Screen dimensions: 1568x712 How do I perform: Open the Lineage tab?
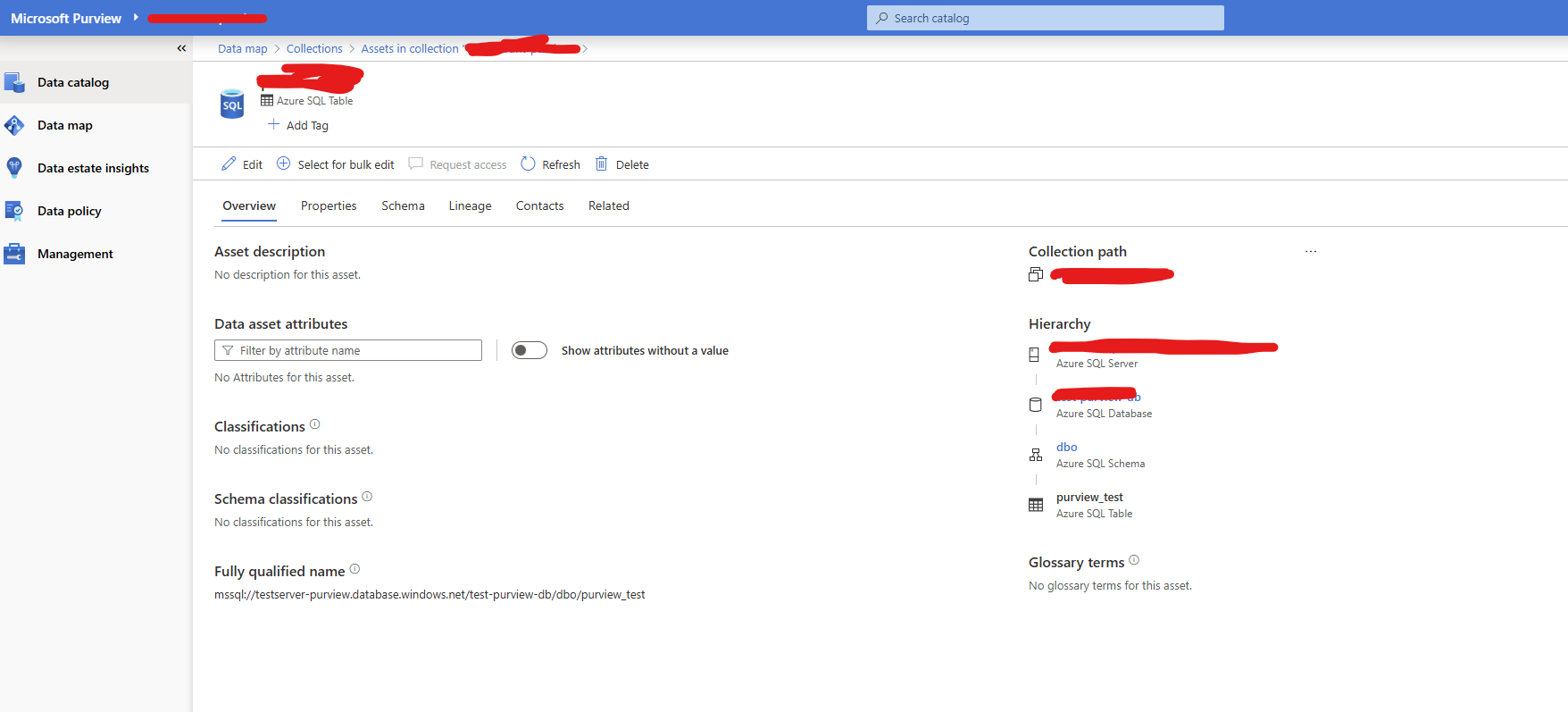click(470, 205)
